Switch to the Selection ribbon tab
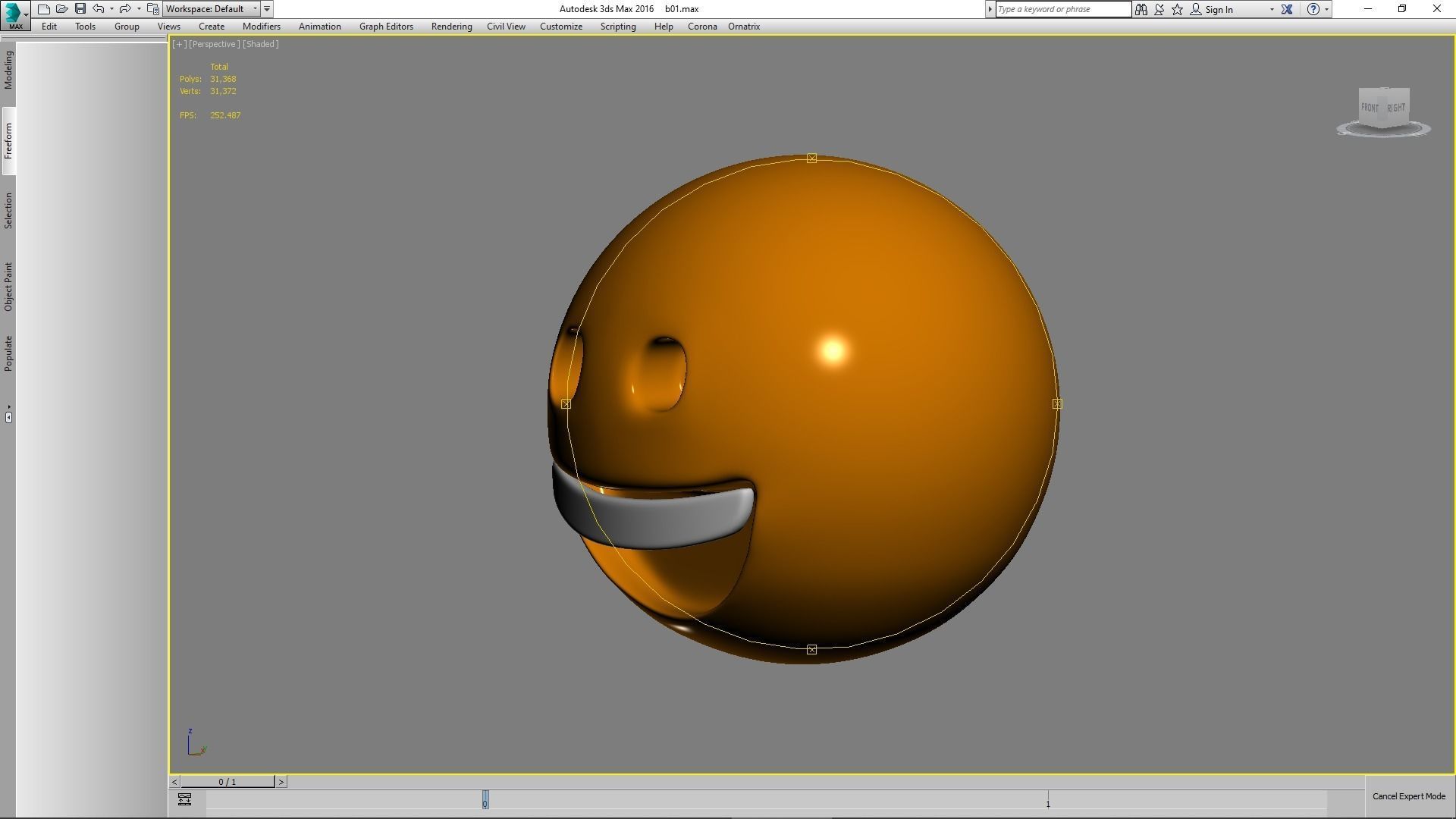 [x=8, y=211]
